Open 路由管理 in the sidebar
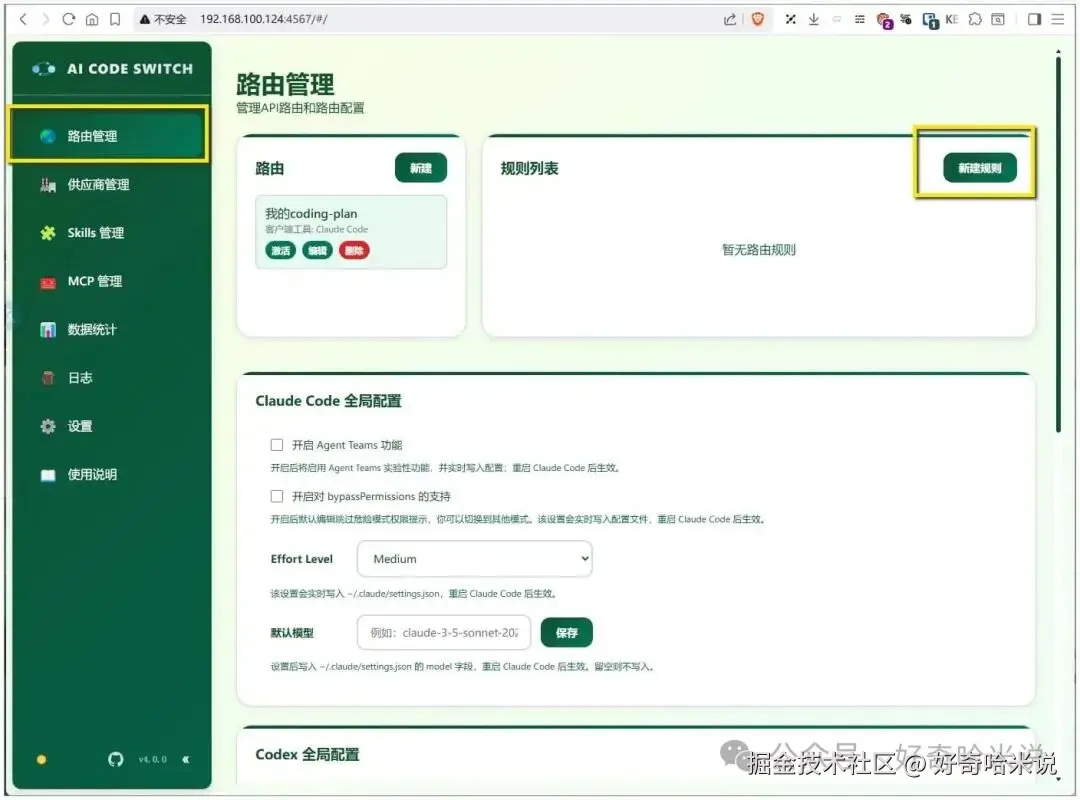Image resolution: width=1080 pixels, height=800 pixels. tap(108, 136)
